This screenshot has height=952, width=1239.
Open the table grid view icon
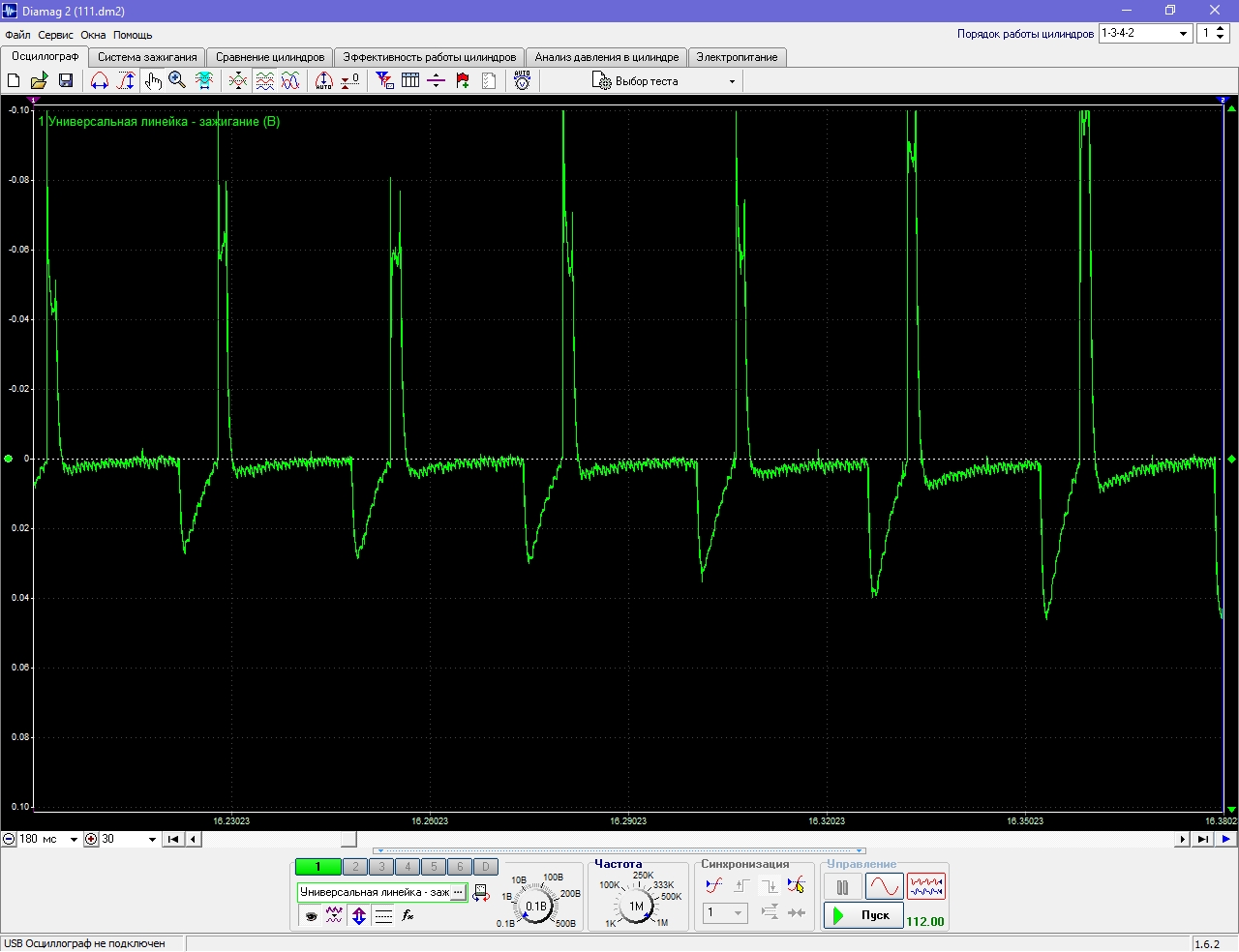point(410,80)
